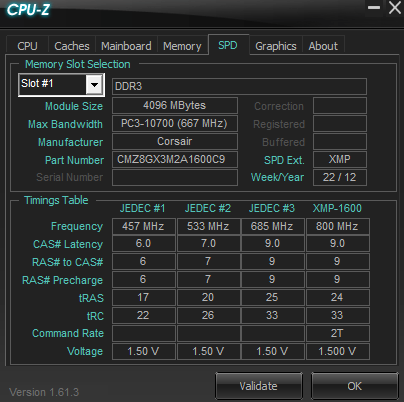Viewport: 404px width, 402px height.
Task: Click CAS# Latency 6.0 cell
Action: coord(144,244)
